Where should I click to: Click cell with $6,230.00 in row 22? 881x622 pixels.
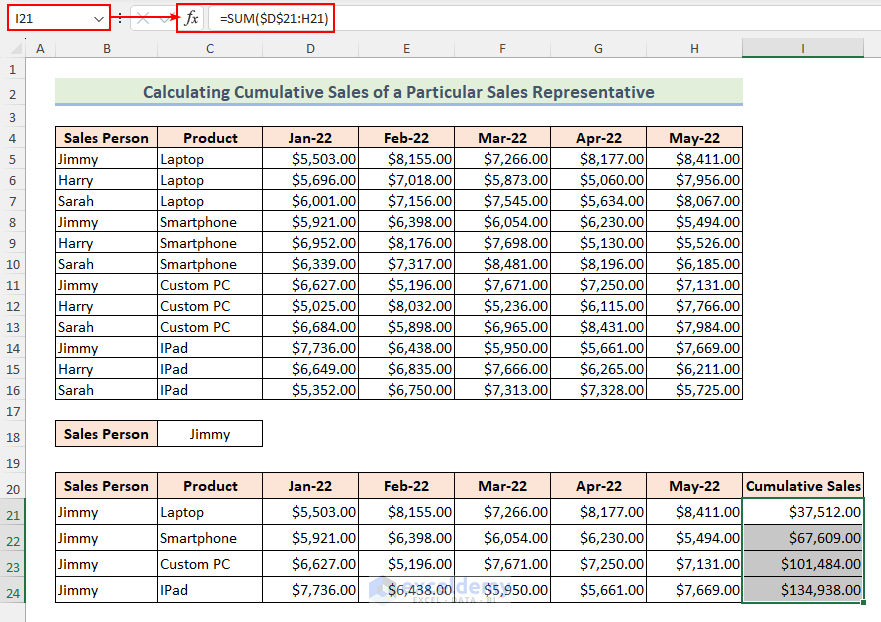tap(599, 538)
